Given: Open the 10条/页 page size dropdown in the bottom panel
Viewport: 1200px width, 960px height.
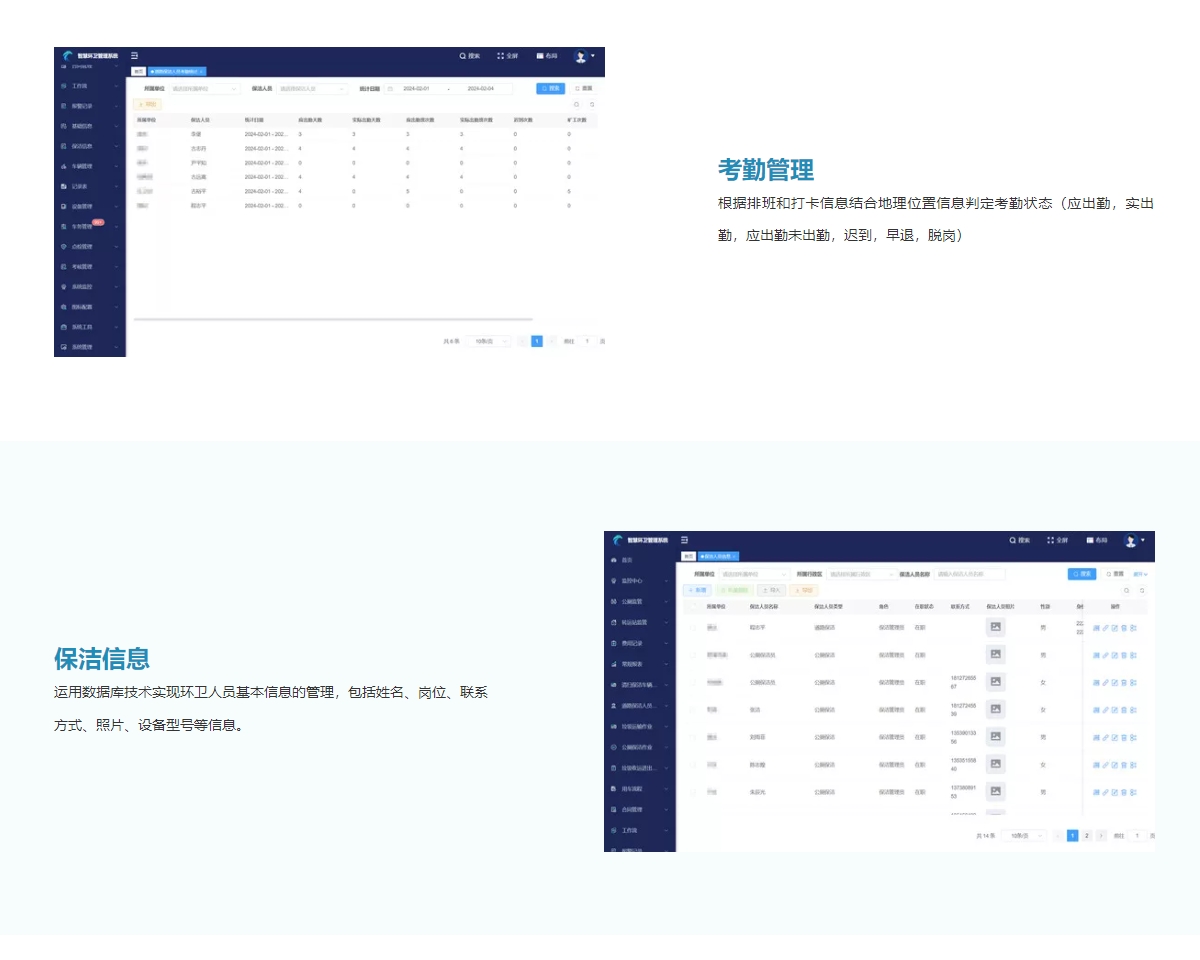Looking at the screenshot, I should point(1025,835).
